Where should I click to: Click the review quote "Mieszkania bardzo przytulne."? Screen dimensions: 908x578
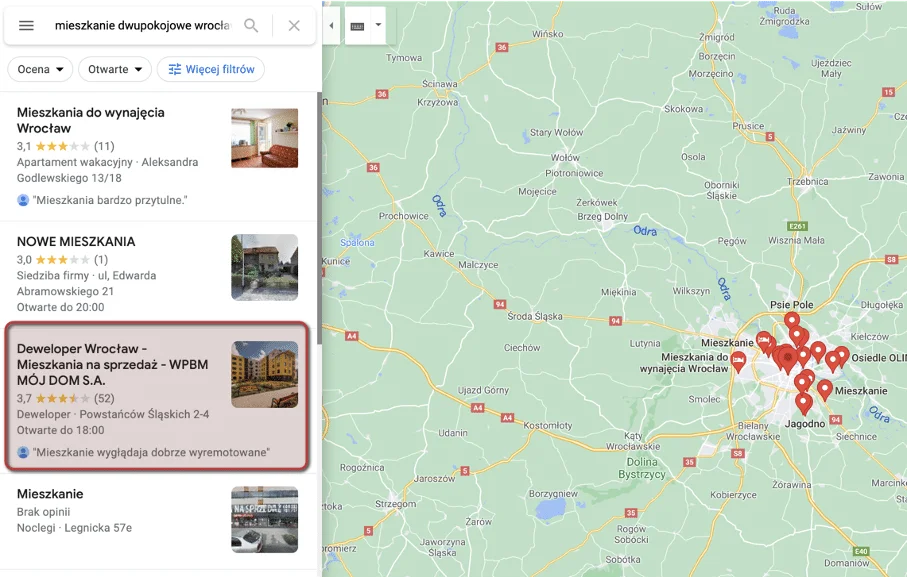tap(110, 200)
